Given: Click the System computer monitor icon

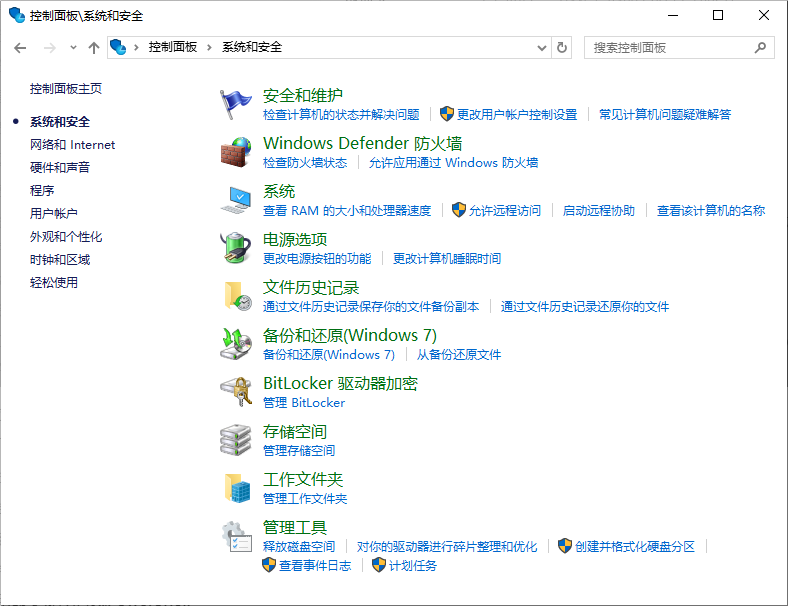Looking at the screenshot, I should (x=236, y=200).
